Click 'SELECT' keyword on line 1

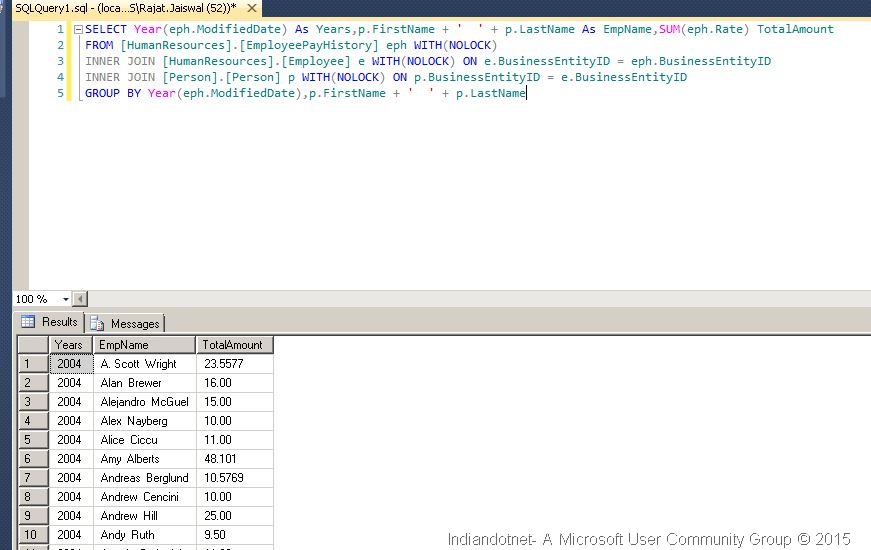pyautogui.click(x=106, y=29)
